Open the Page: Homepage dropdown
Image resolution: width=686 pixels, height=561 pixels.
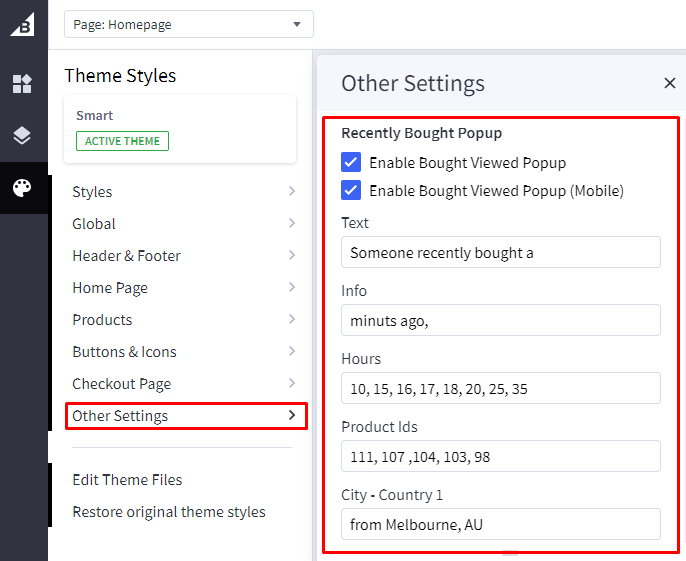(188, 24)
